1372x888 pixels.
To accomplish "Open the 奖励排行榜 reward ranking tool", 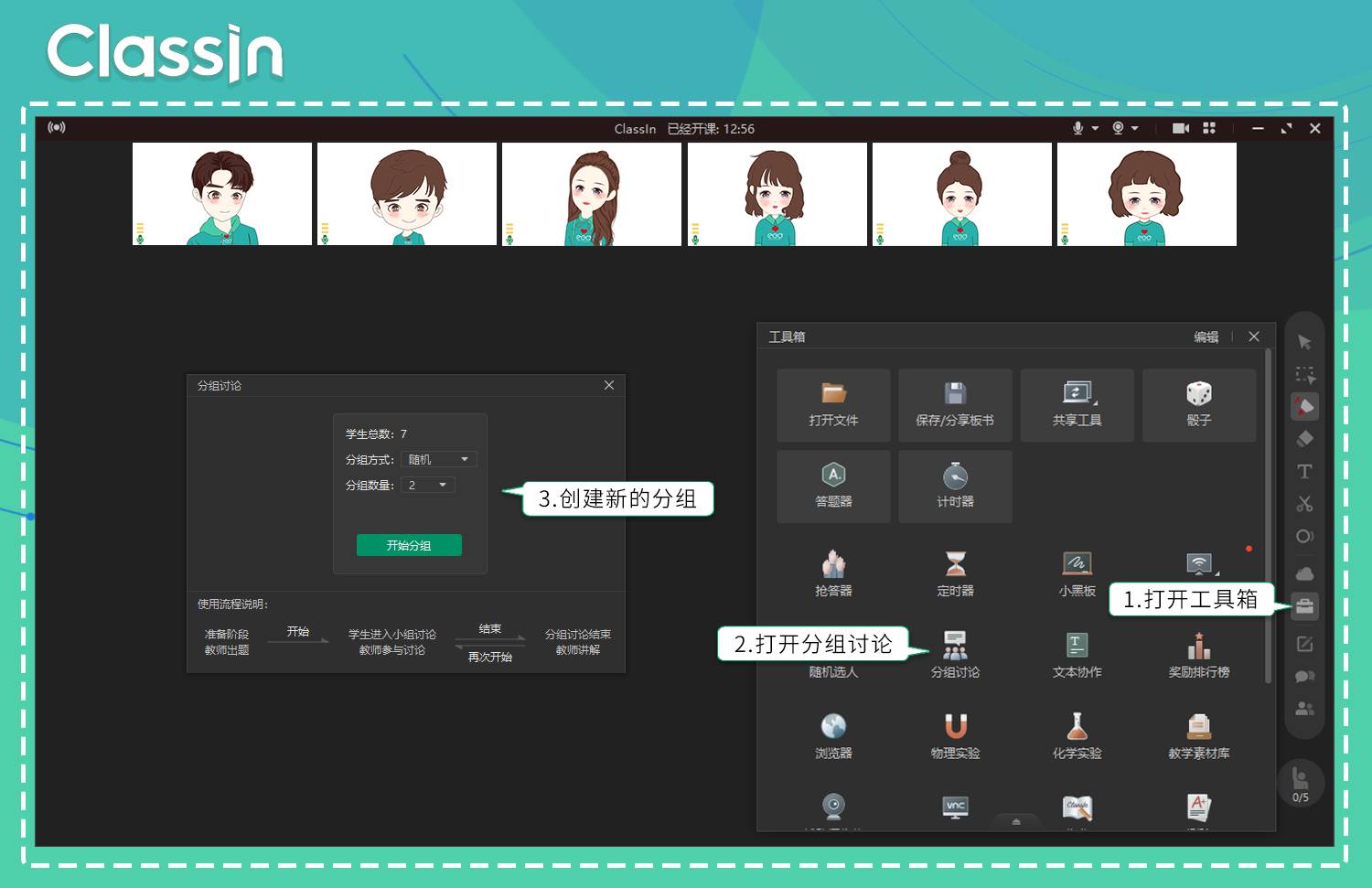I will (1198, 655).
